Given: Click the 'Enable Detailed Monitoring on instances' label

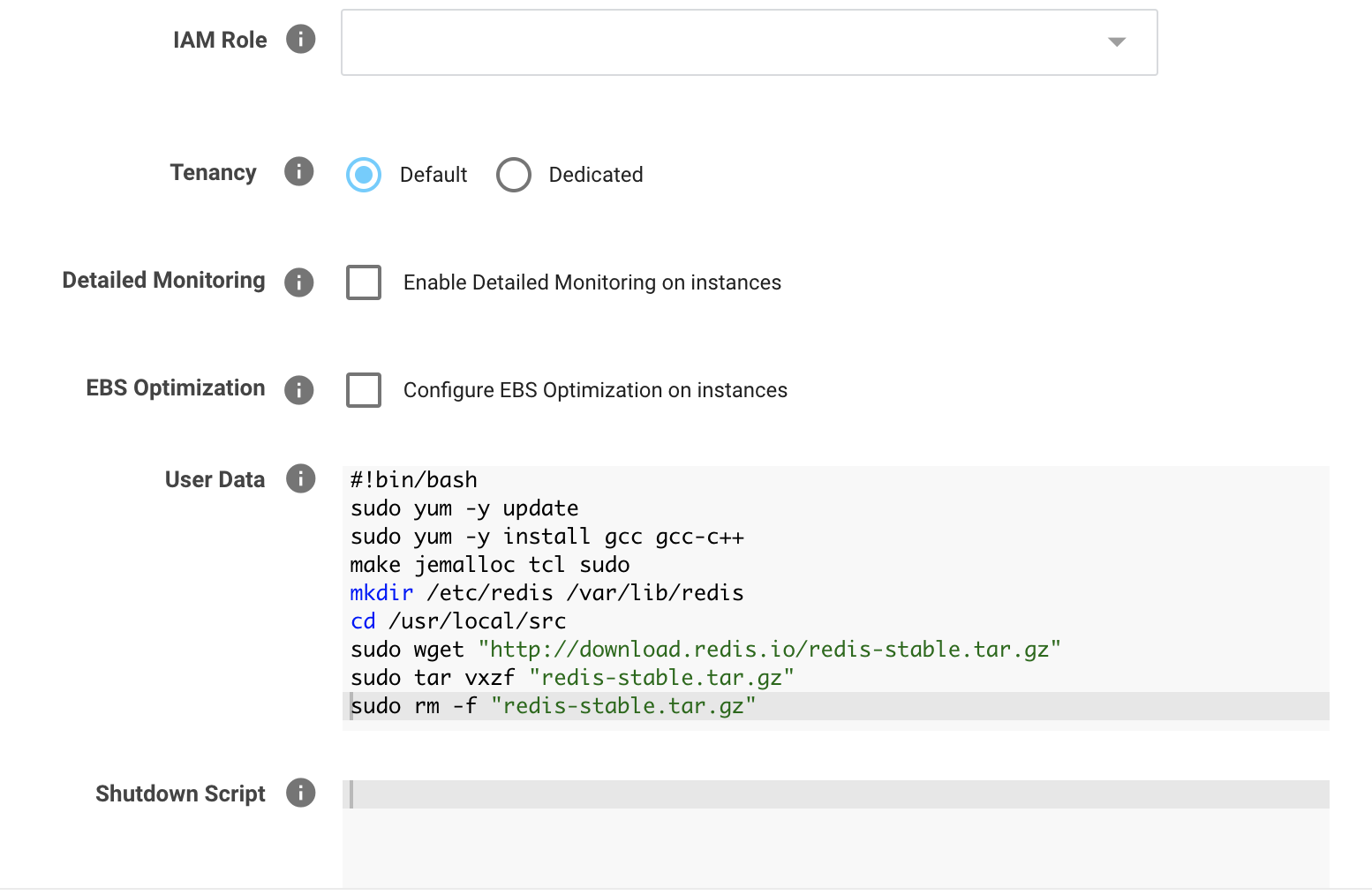Looking at the screenshot, I should tap(592, 282).
